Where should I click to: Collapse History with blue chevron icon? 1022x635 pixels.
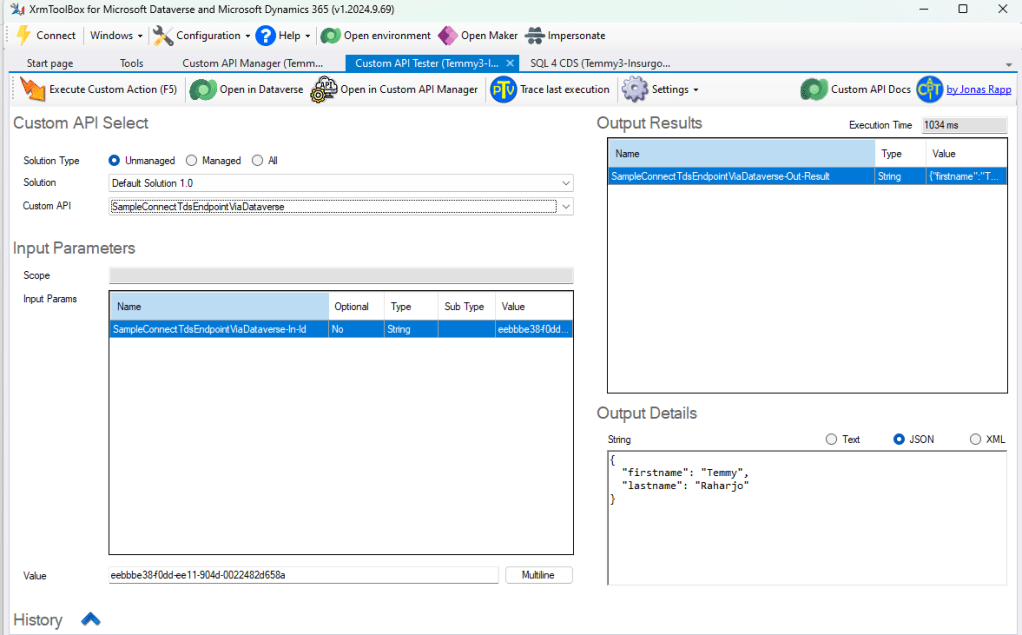tap(91, 619)
